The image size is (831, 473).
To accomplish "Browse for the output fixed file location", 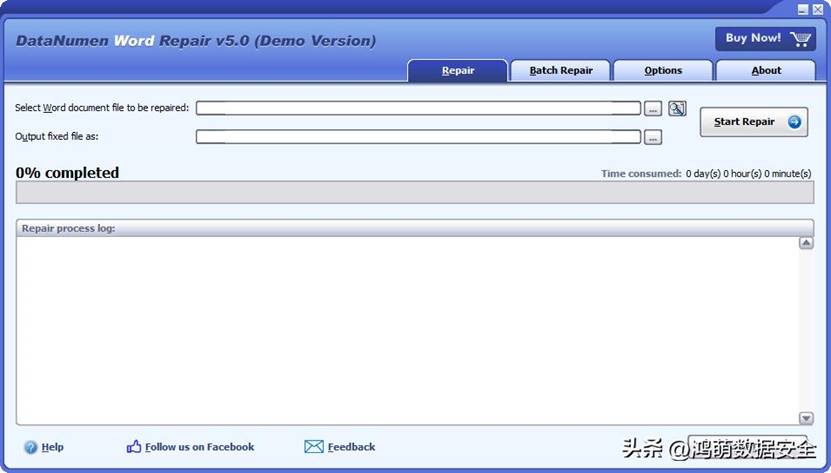I will pos(653,137).
